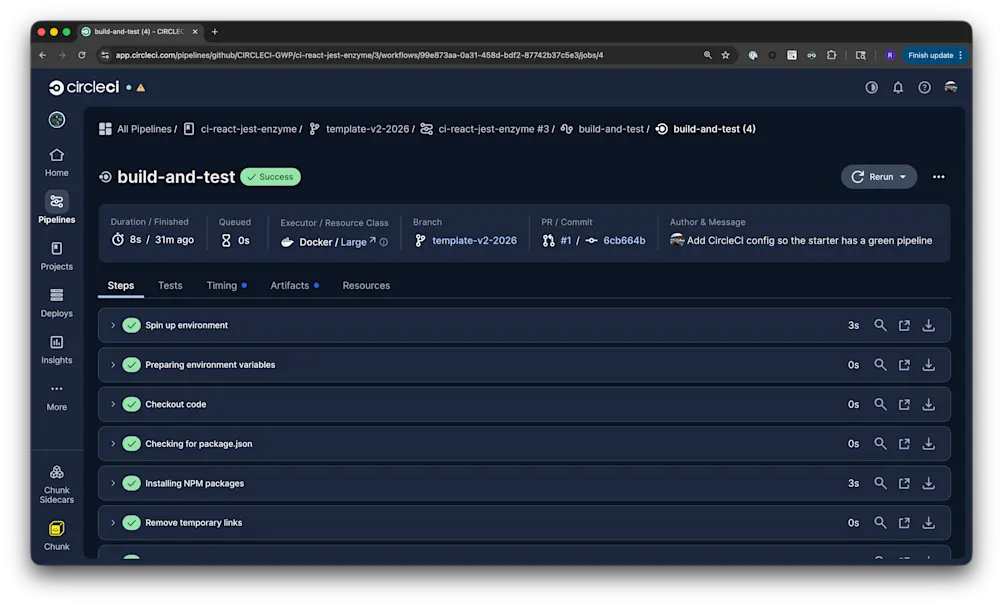Show resource class info tooltip icon
The width and height of the screenshot is (1003, 606).
[383, 242]
